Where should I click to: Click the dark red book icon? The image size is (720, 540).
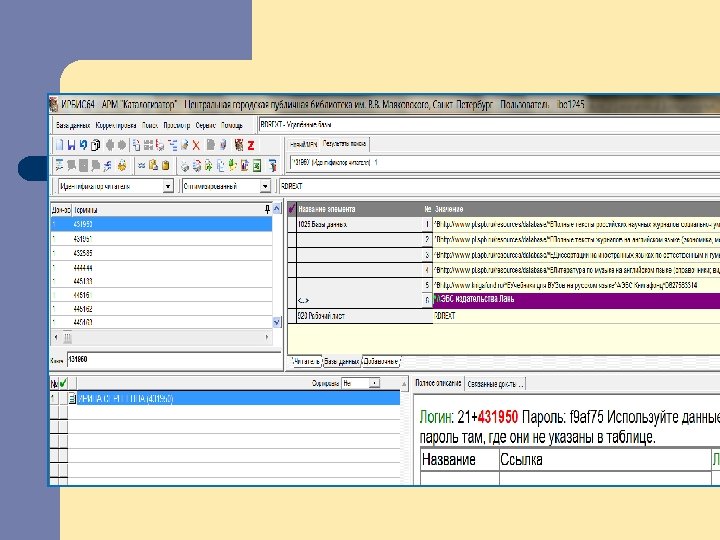click(239, 145)
